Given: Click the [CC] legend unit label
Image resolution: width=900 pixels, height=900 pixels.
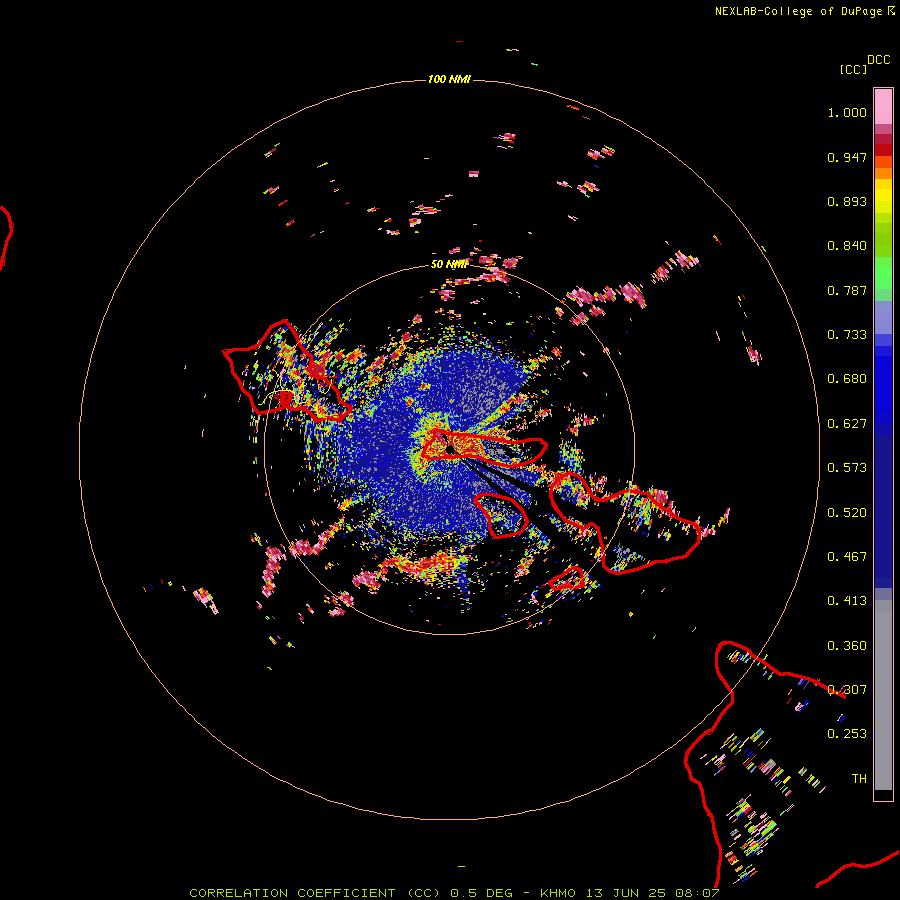Looking at the screenshot, I should tap(853, 69).
